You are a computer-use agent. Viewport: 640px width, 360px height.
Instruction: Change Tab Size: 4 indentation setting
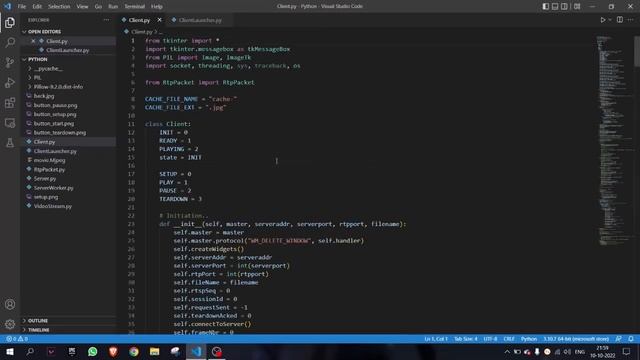[466, 339]
